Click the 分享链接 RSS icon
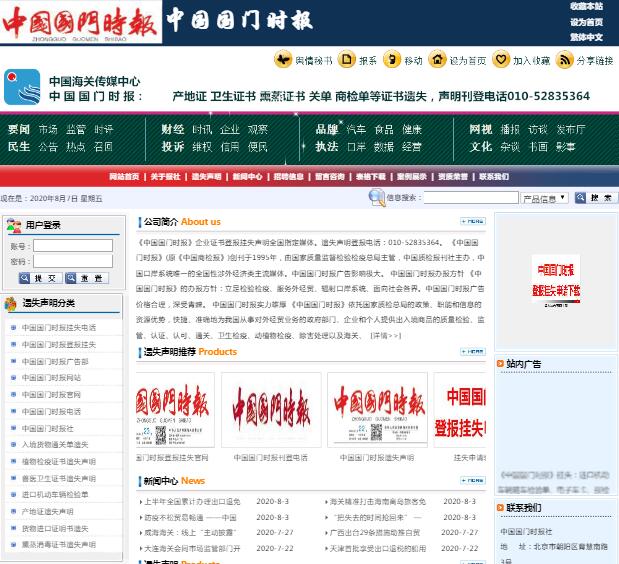This screenshot has width=619, height=564. [565, 60]
